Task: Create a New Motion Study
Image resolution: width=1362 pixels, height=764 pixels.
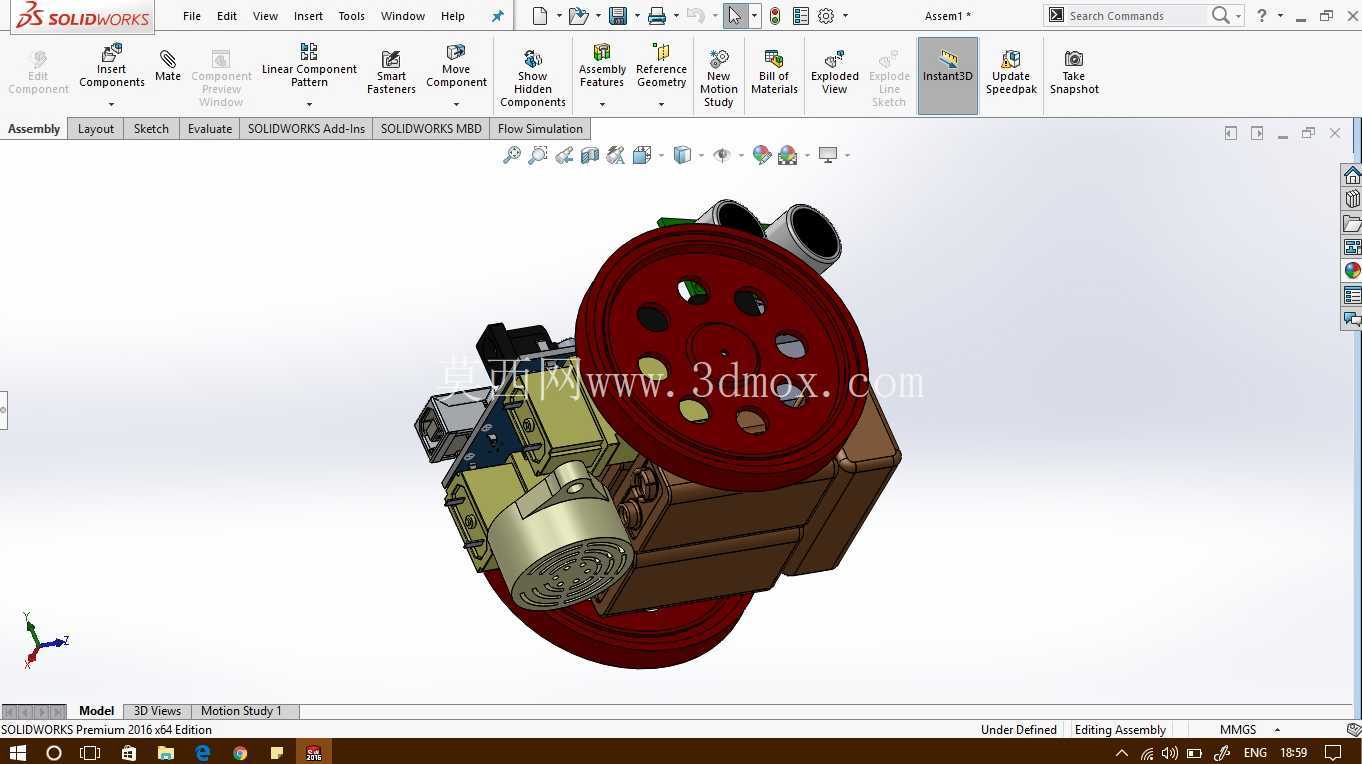Action: point(718,77)
